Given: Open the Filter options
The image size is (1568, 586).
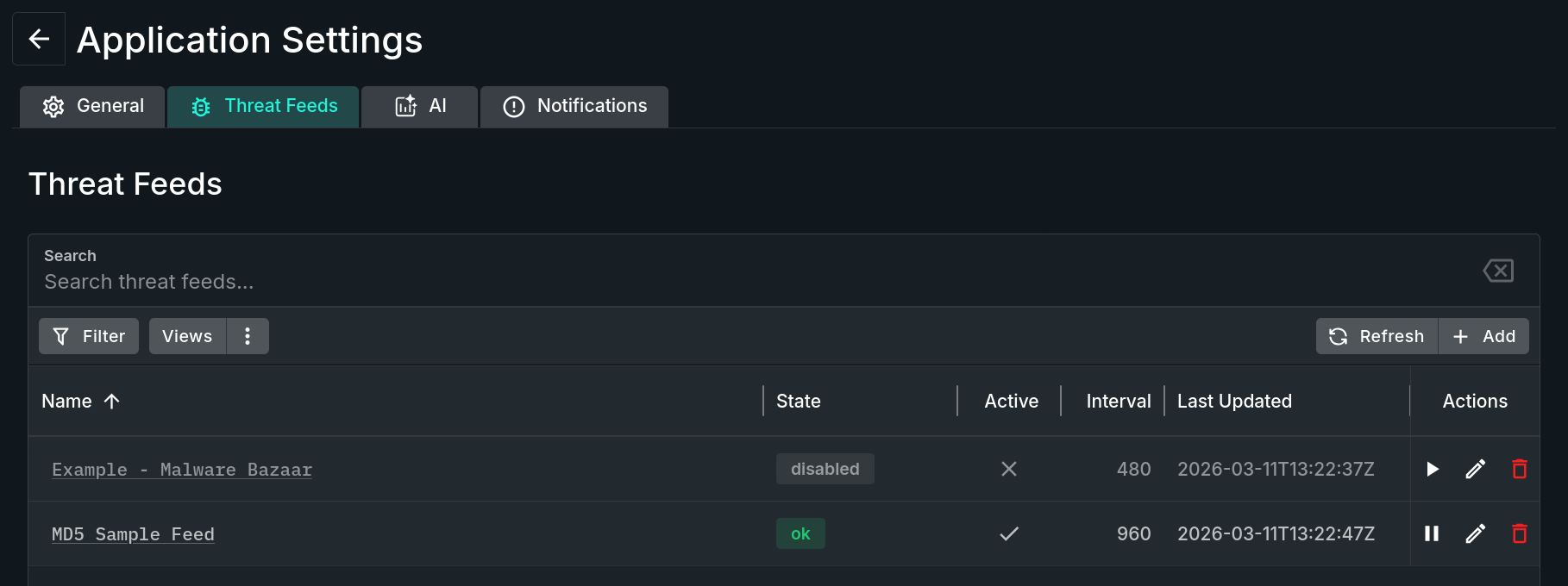Looking at the screenshot, I should 88,336.
